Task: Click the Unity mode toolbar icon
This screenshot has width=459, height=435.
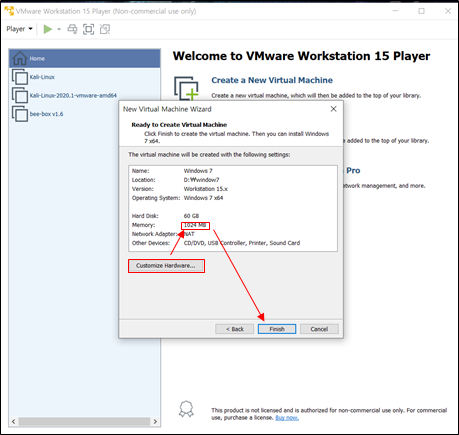Action: (x=105, y=29)
